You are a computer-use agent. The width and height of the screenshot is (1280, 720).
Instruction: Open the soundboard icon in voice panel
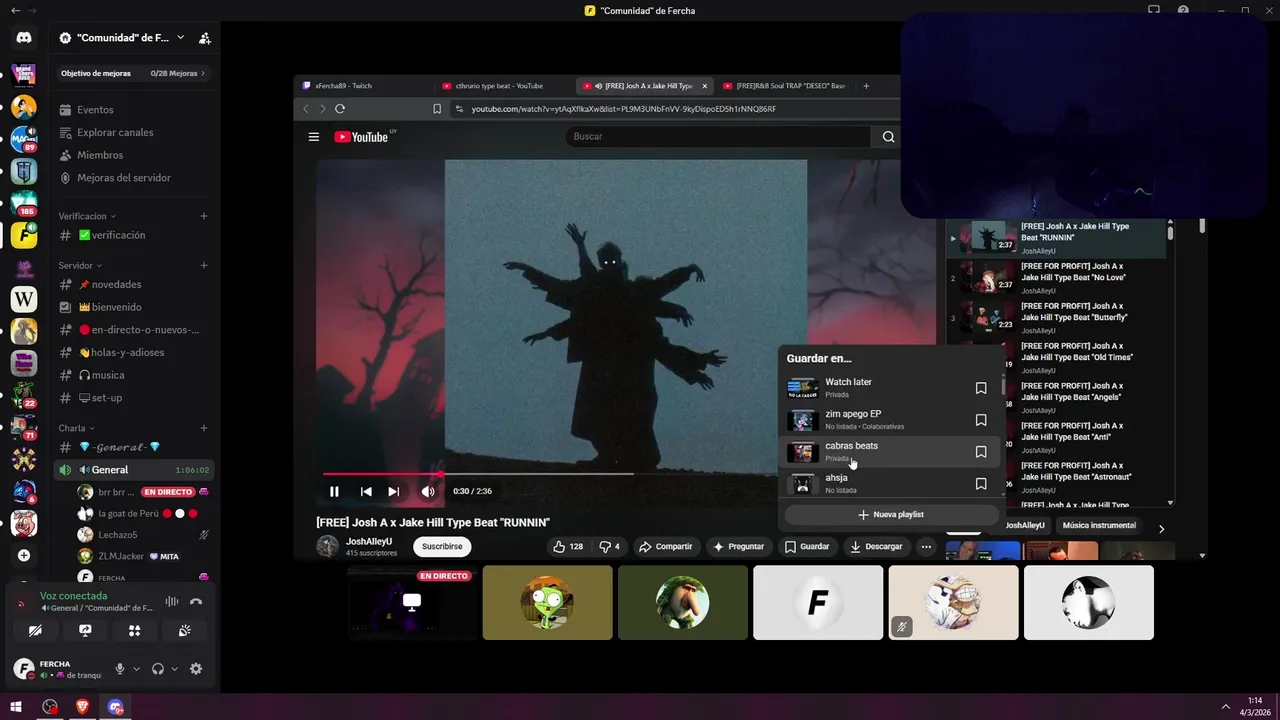click(x=185, y=630)
